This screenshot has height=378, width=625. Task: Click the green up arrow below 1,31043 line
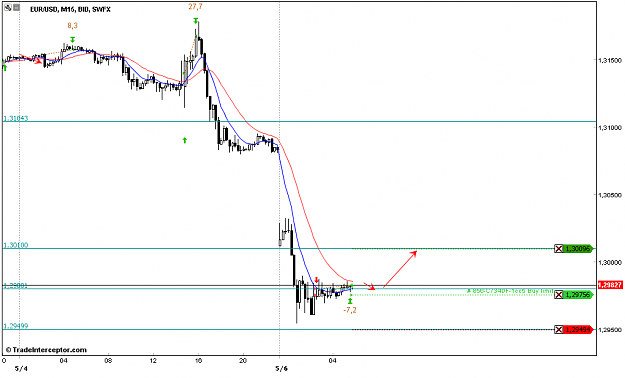185,140
